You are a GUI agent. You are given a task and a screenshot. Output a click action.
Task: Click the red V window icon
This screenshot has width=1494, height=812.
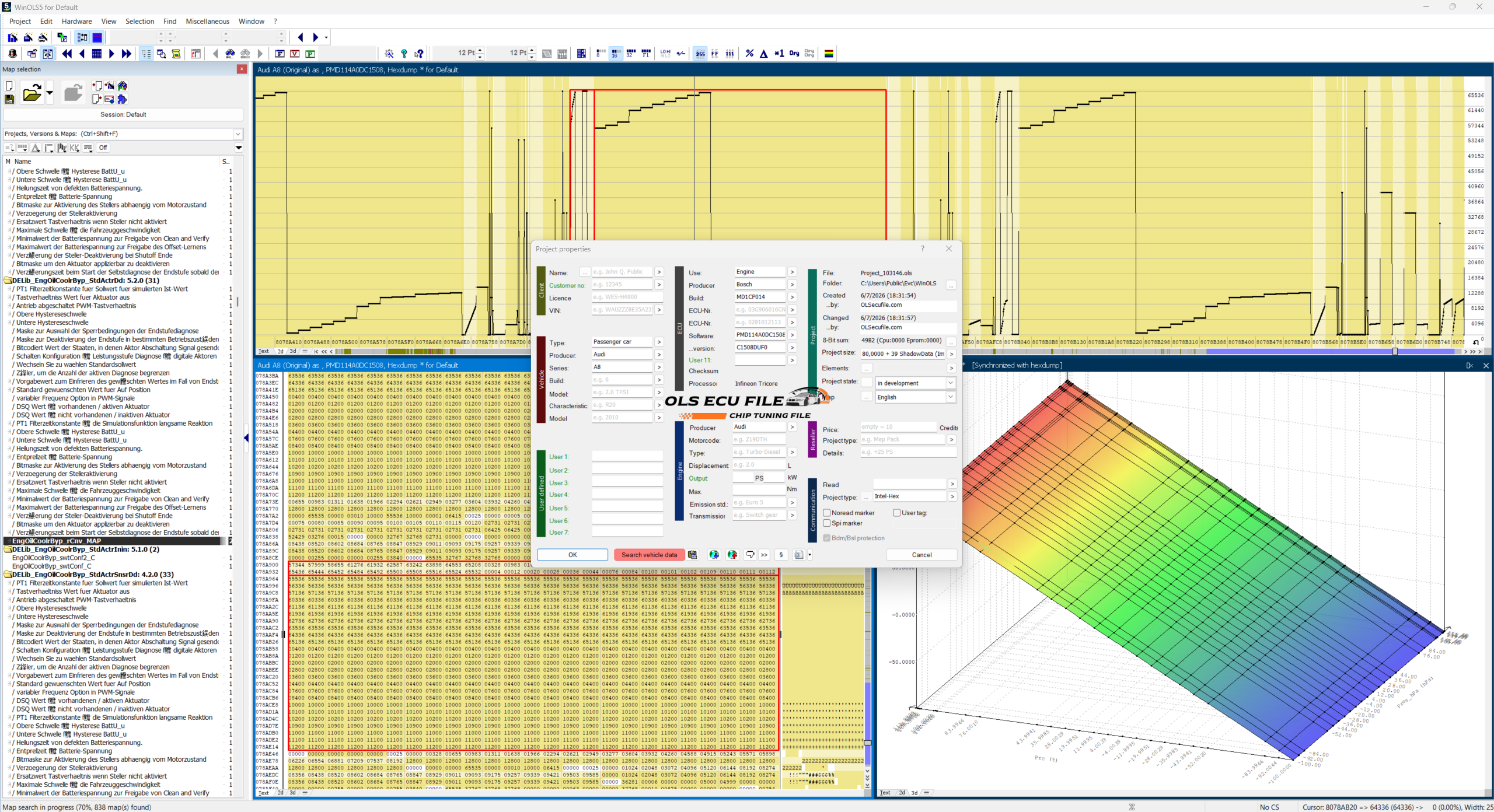[295, 54]
